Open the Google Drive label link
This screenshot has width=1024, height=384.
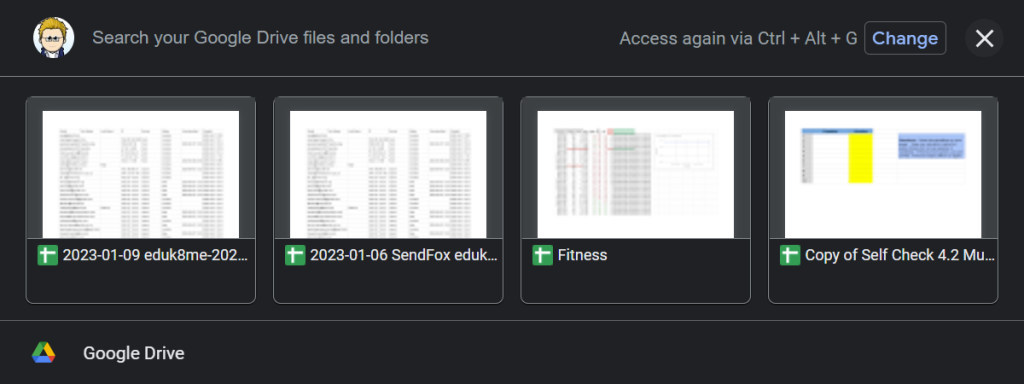pyautogui.click(x=133, y=354)
